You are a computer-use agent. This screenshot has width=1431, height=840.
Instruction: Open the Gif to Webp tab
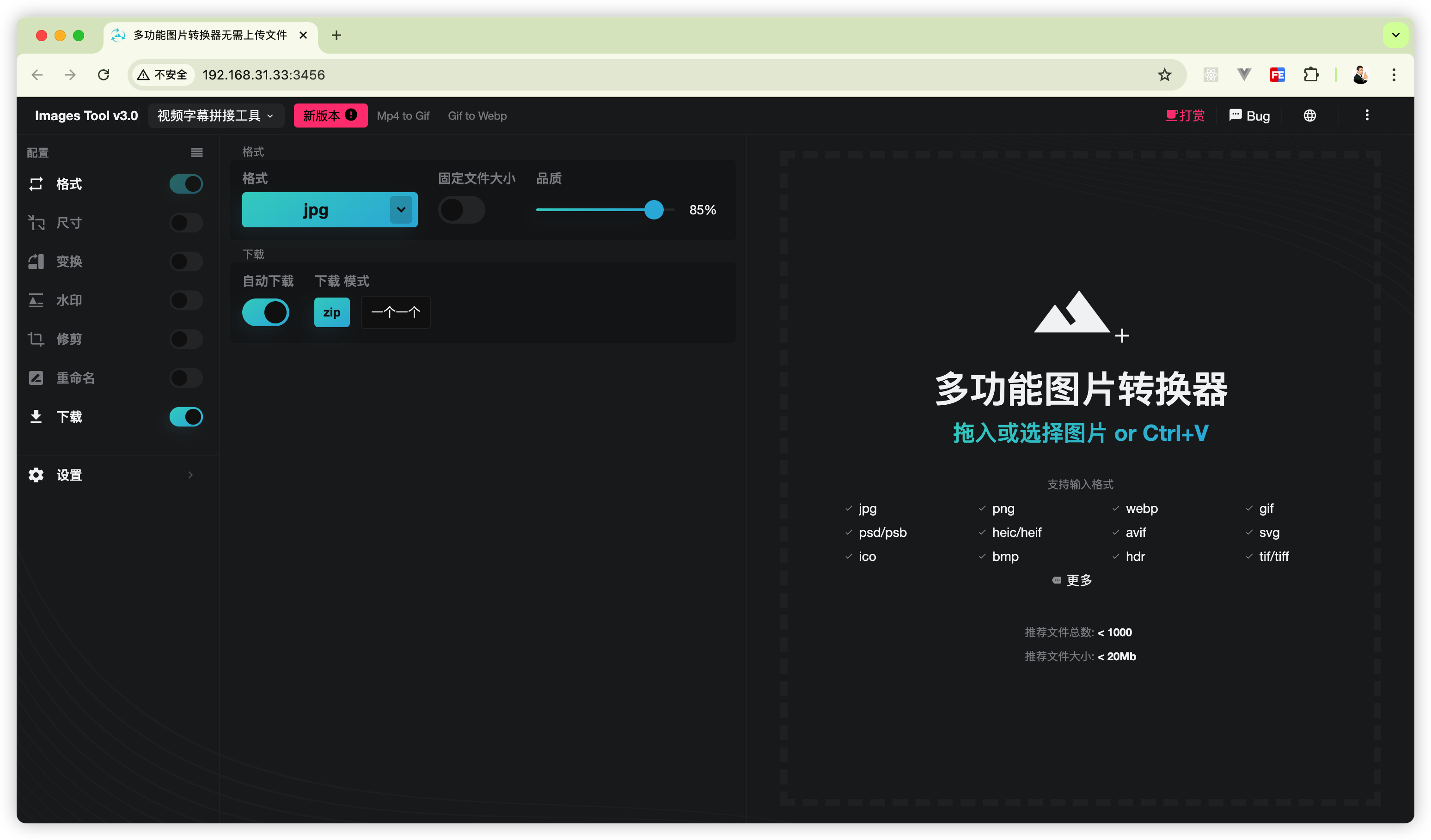(x=477, y=116)
